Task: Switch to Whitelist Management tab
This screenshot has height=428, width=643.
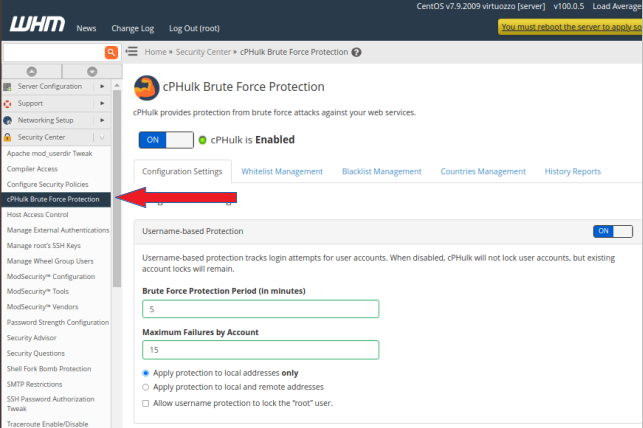Action: point(282,171)
